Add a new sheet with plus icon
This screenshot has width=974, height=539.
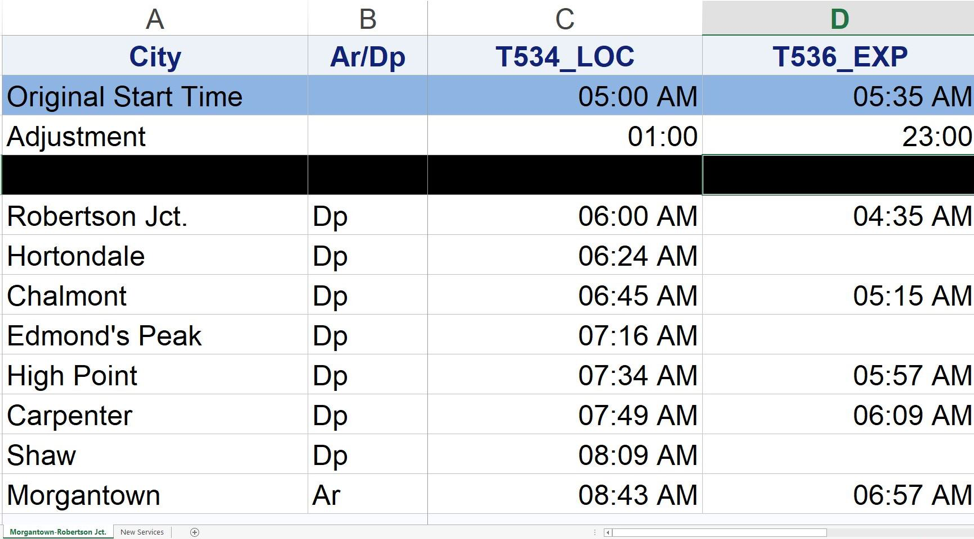[x=194, y=532]
